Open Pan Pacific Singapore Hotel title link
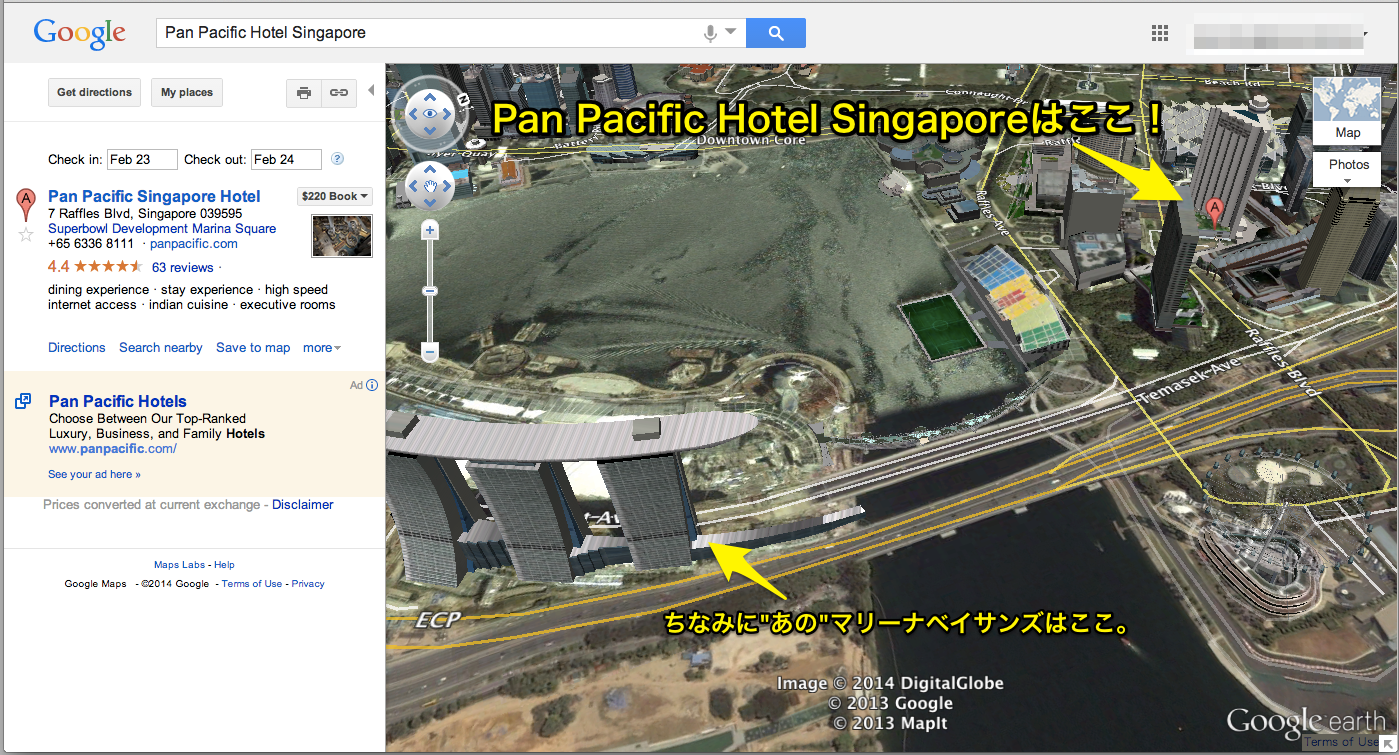Image resolution: width=1399 pixels, height=755 pixels. 154,196
